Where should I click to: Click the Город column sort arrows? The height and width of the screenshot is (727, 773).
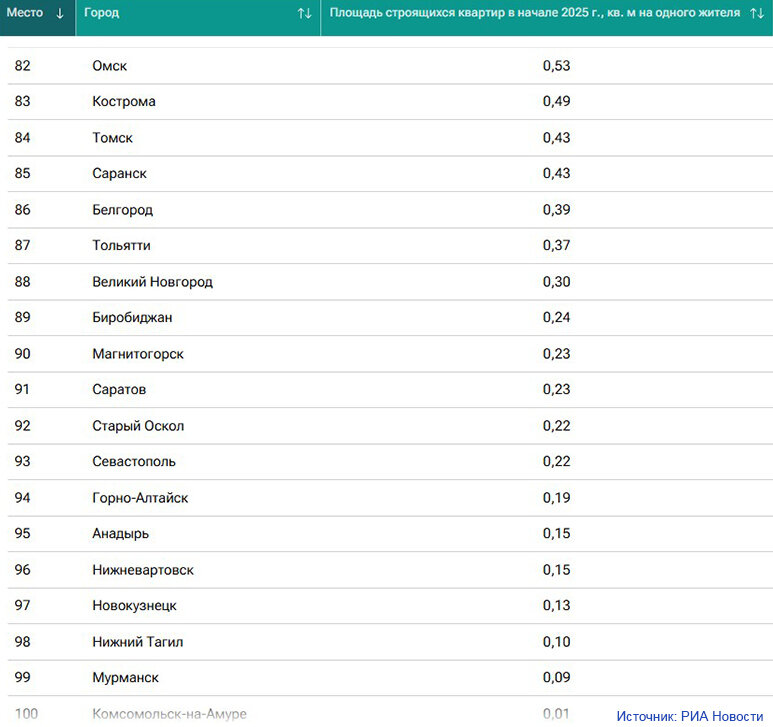click(x=305, y=13)
